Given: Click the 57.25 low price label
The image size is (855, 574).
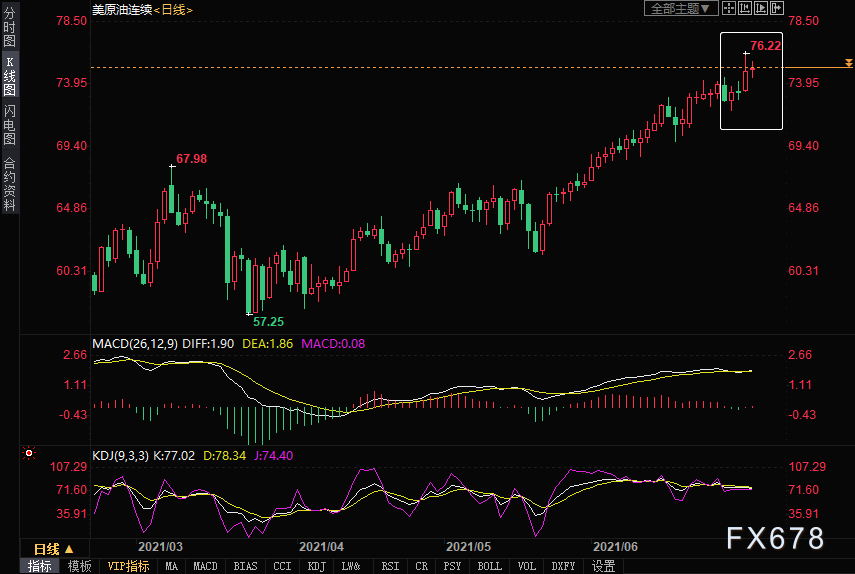Looking at the screenshot, I should (268, 322).
